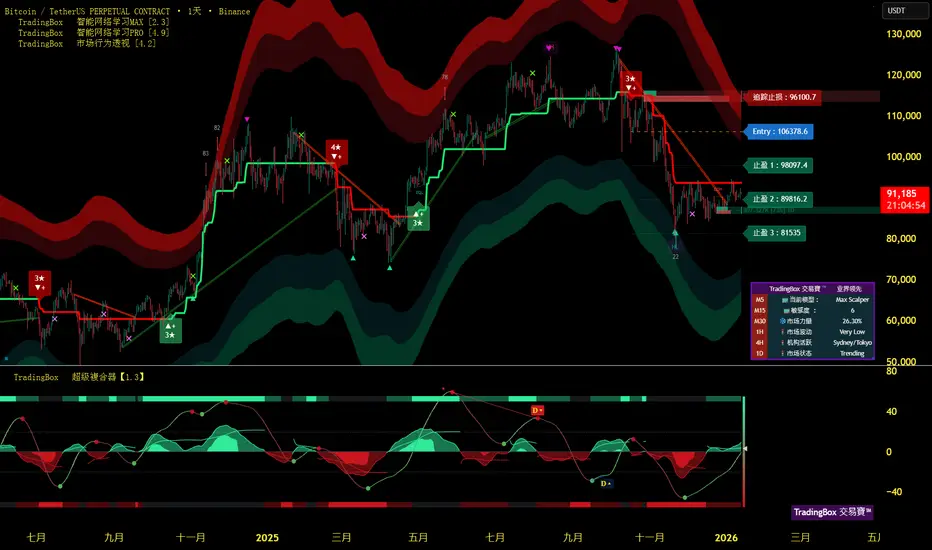Click the 70,000 price axis label
The width and height of the screenshot is (932, 550).
pyautogui.click(x=901, y=279)
